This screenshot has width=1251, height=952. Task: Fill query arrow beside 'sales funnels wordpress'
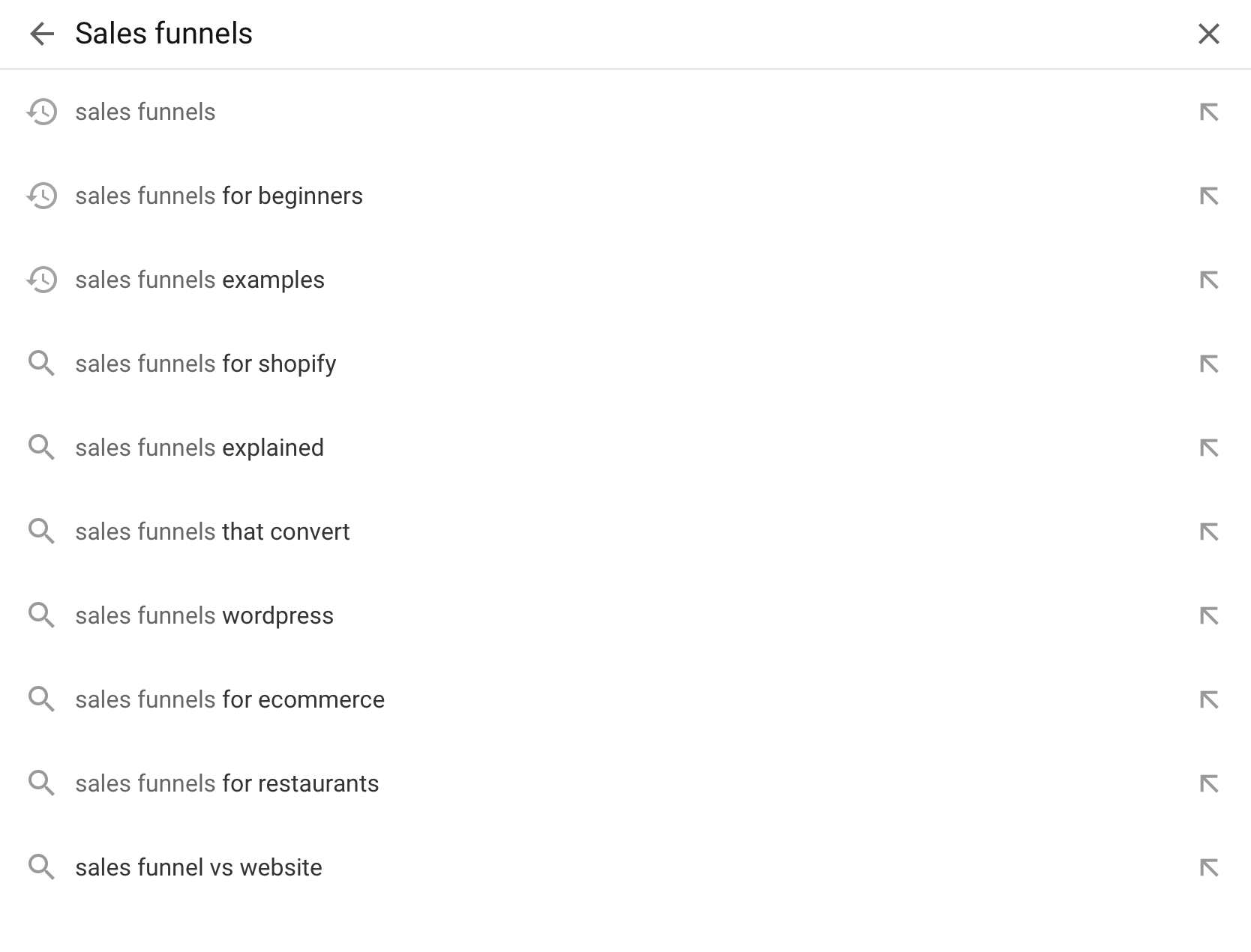(1208, 616)
